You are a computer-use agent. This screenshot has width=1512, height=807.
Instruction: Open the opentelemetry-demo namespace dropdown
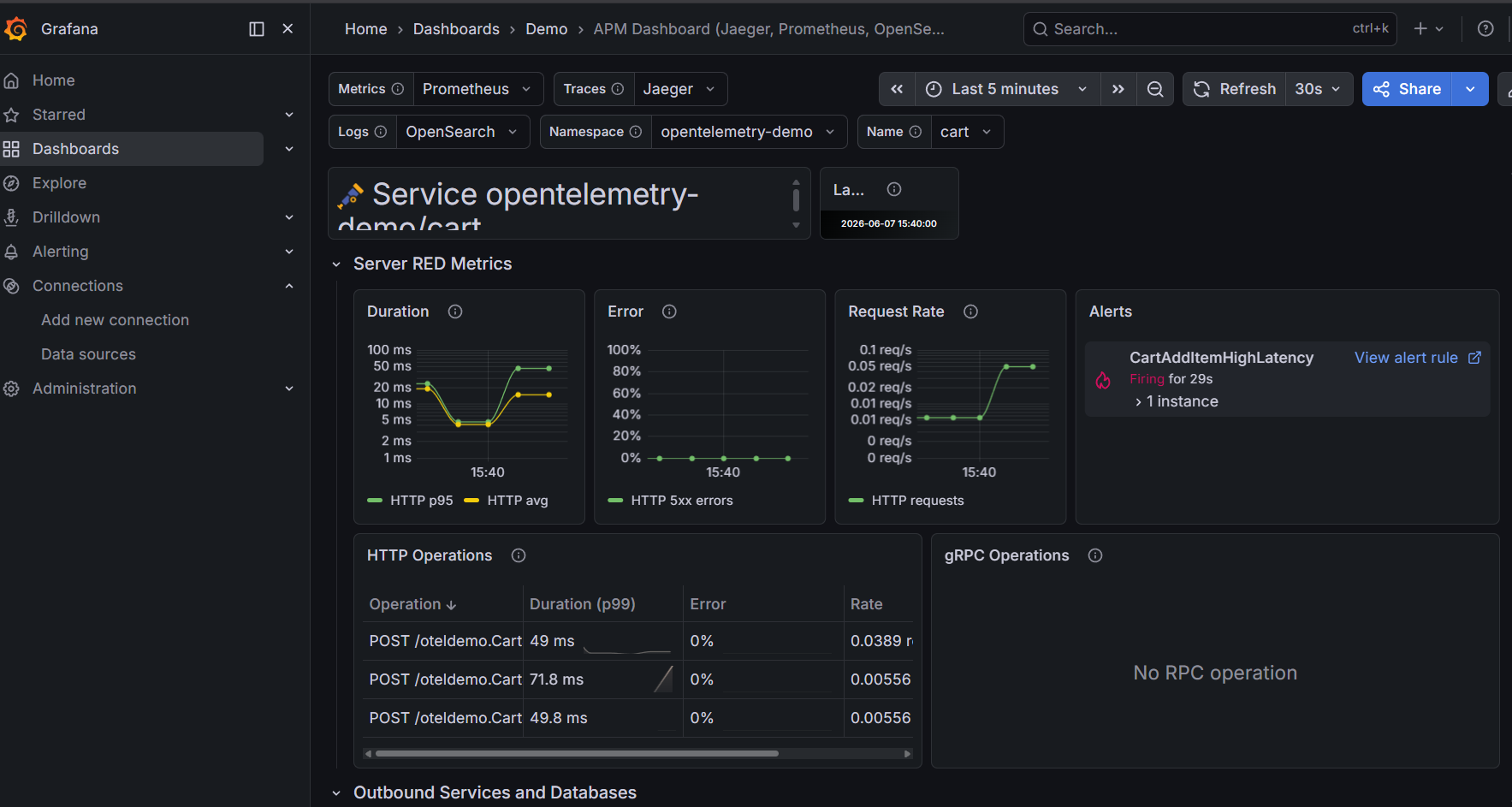tap(749, 132)
